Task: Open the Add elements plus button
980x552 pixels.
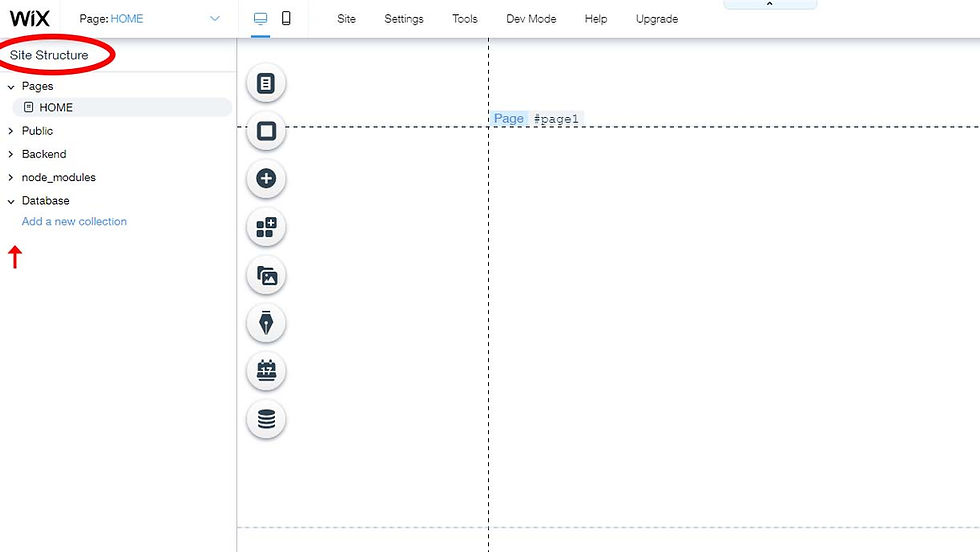Action: pos(266,179)
